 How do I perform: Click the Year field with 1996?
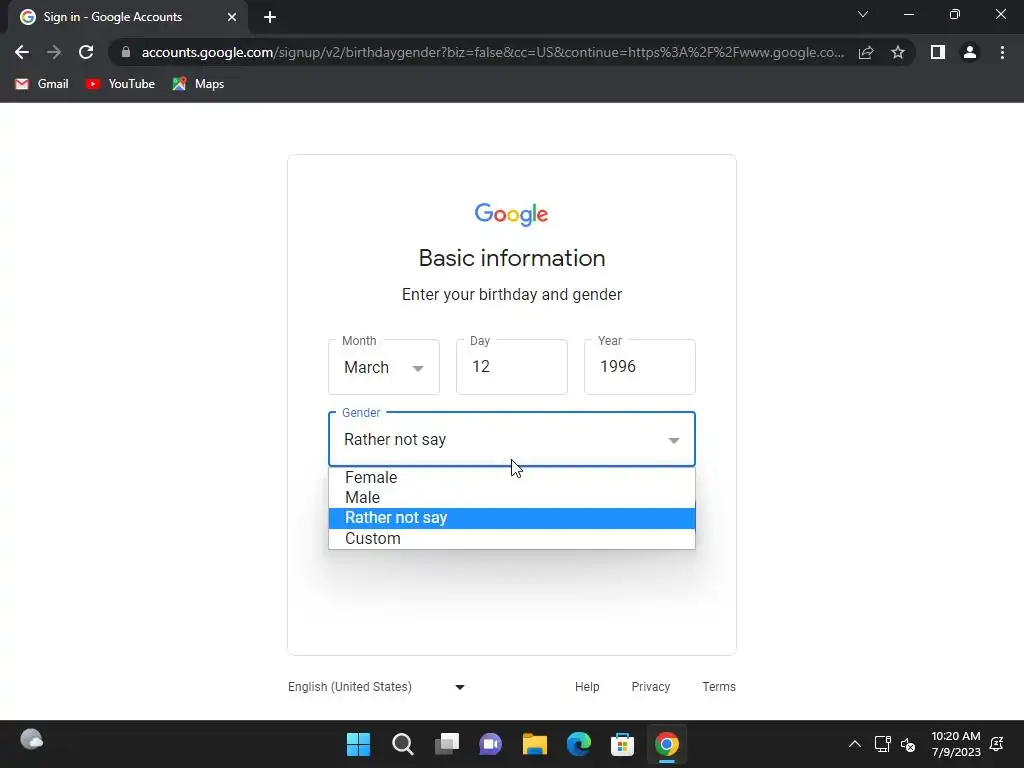pos(640,367)
